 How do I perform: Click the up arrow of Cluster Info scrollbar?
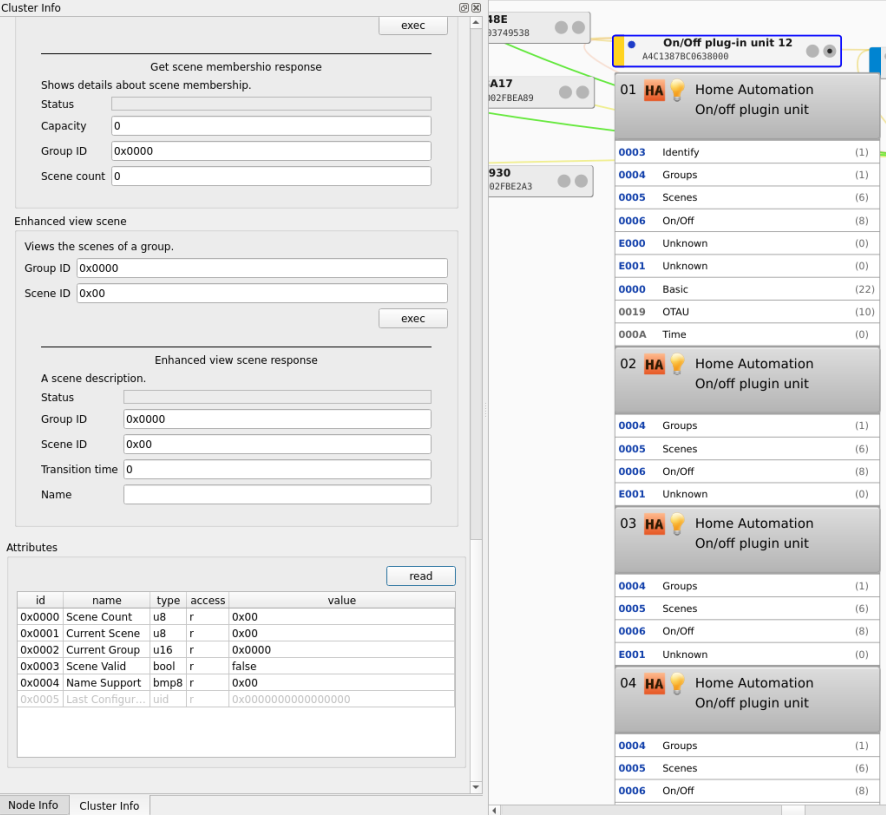(x=476, y=23)
